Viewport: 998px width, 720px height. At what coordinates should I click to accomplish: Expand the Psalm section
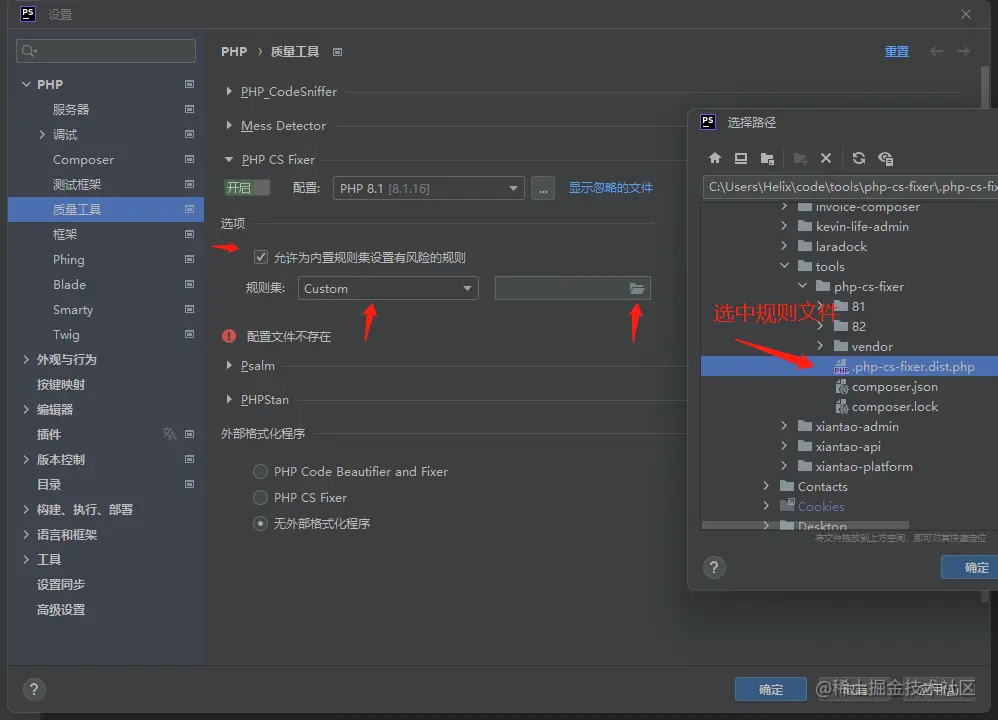point(228,365)
